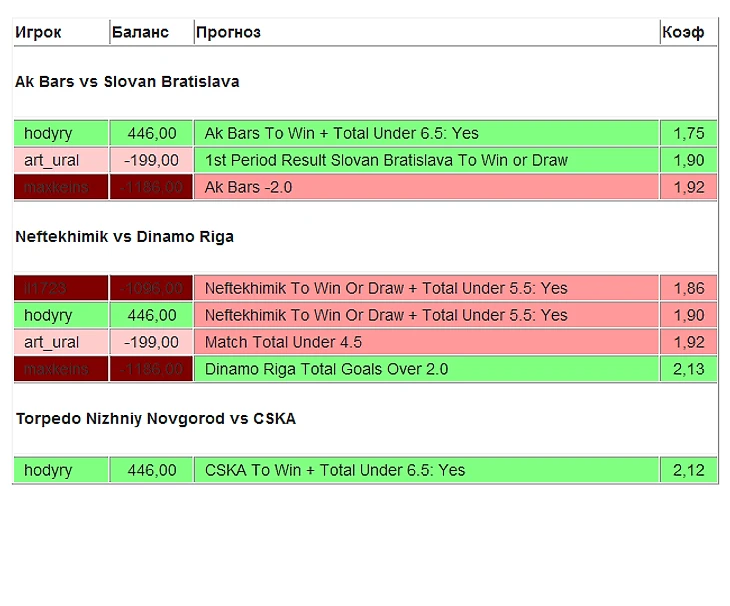Click the coefficient 2,13

[689, 369]
